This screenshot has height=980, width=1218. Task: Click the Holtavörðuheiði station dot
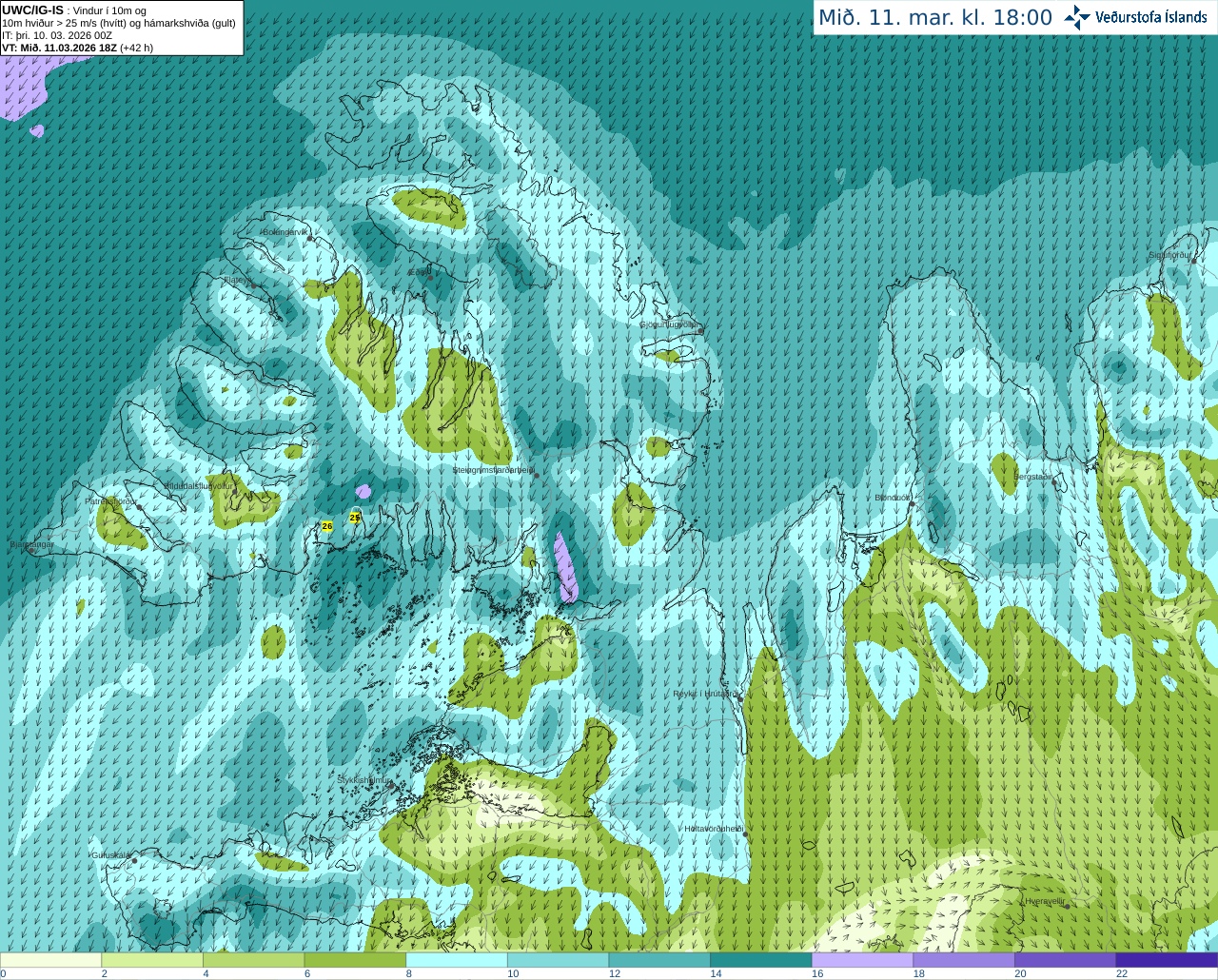click(745, 834)
